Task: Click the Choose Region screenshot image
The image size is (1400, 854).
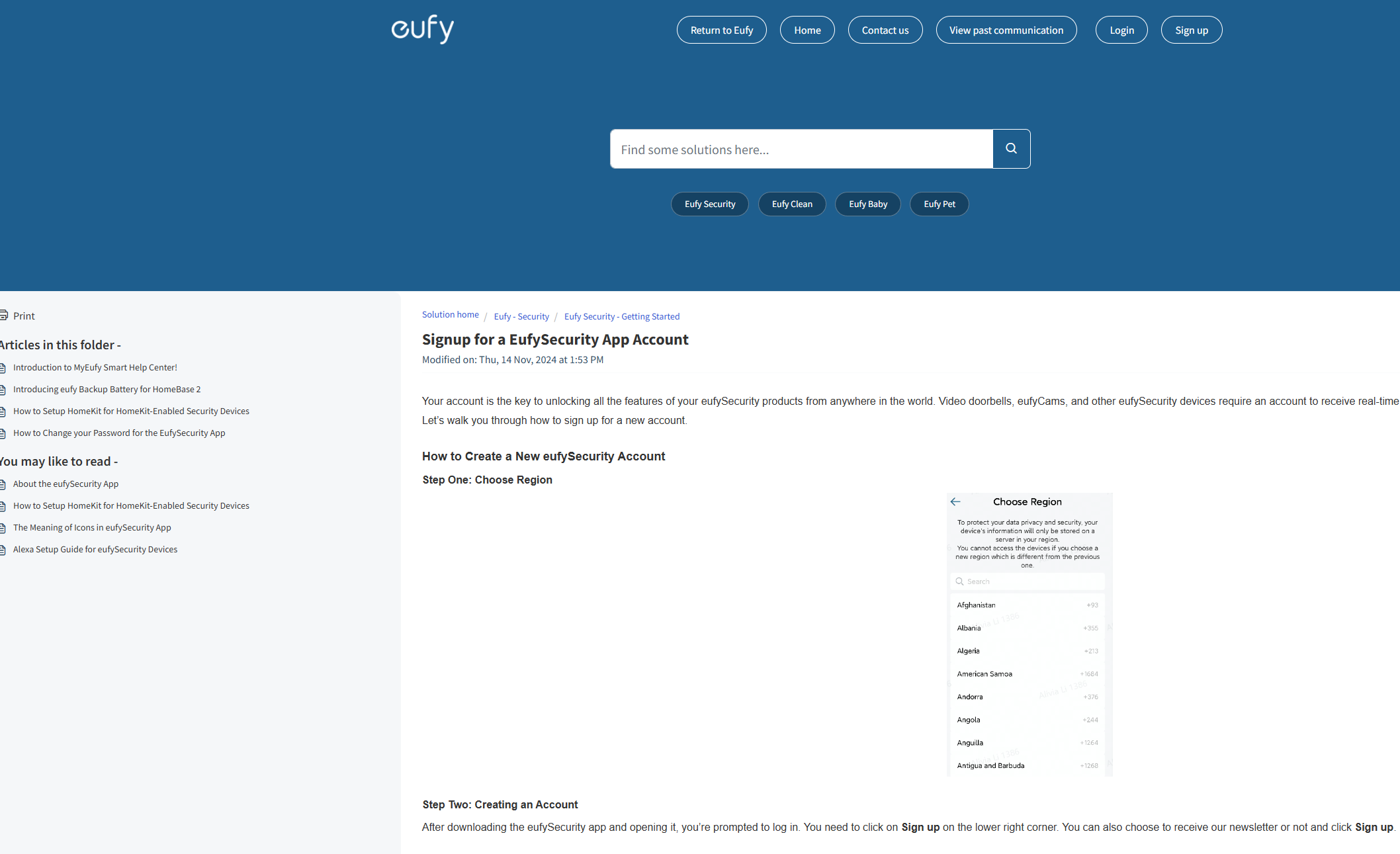Action: (x=1029, y=635)
